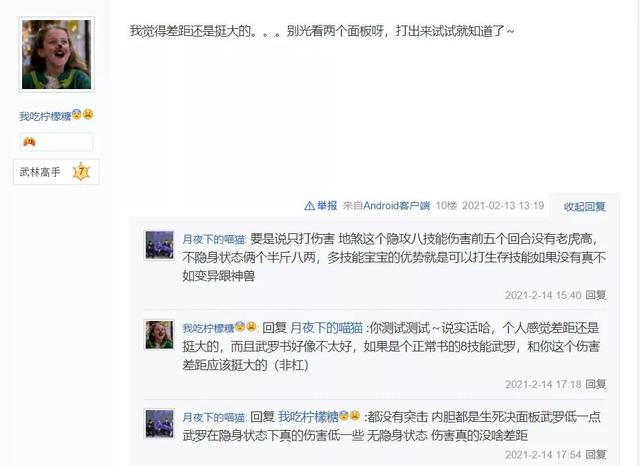The image size is (640, 466).
Task: Click 月夜下的喵猫 avatar in third reply
Action: (x=160, y=423)
